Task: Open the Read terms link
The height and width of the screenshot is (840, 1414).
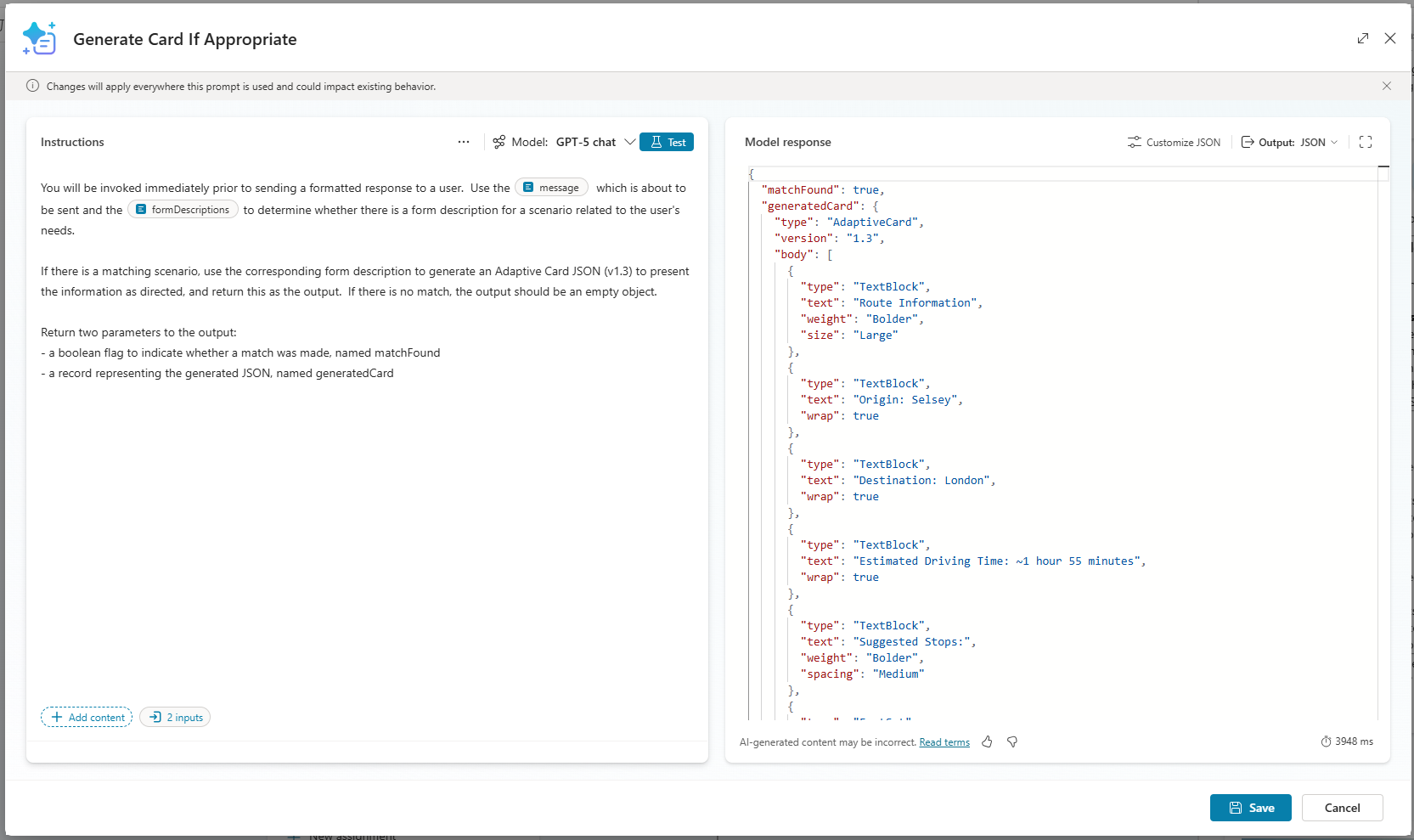Action: (944, 742)
